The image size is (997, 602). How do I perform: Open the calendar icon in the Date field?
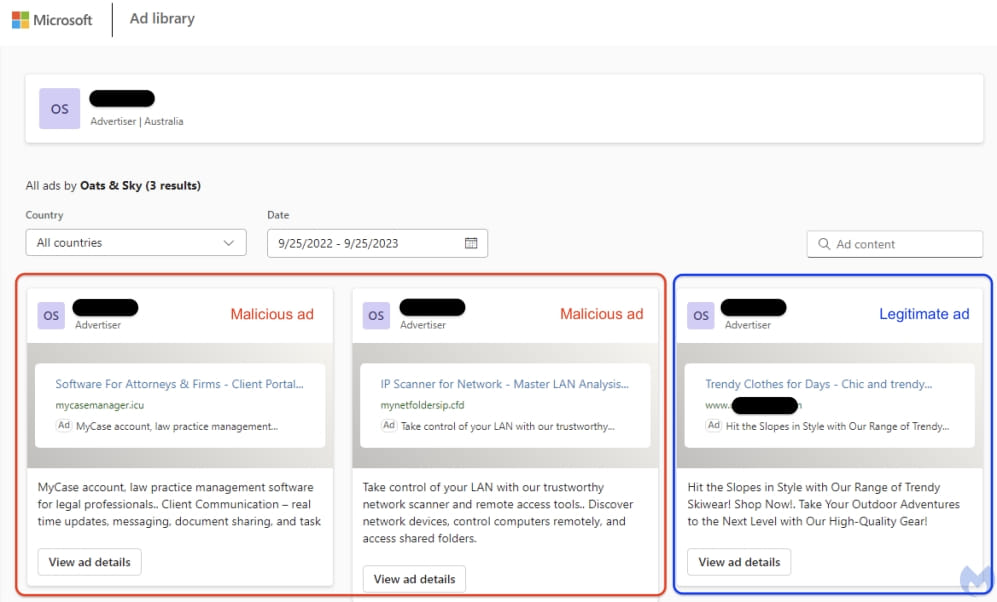[x=471, y=243]
